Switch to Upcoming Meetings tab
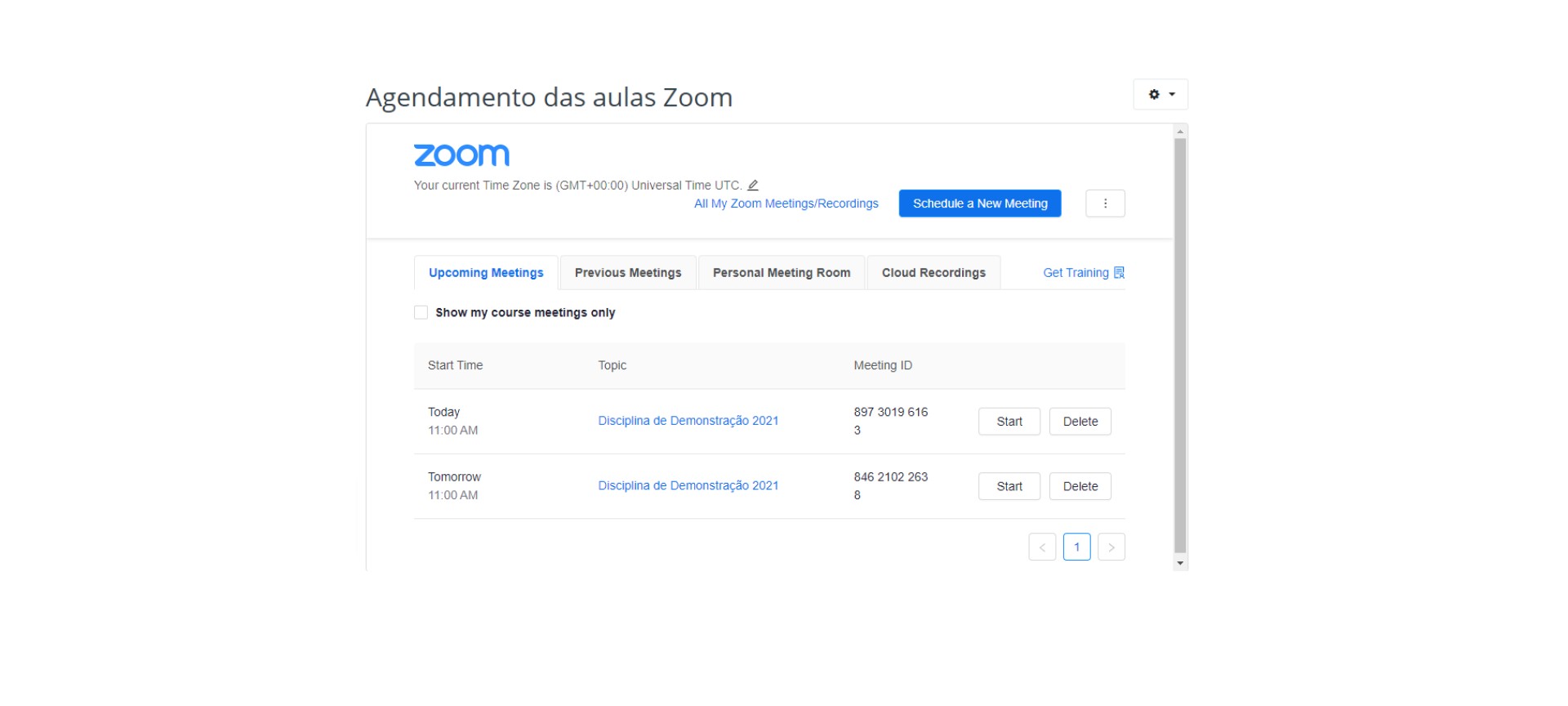The width and height of the screenshot is (1568, 706). (x=486, y=273)
